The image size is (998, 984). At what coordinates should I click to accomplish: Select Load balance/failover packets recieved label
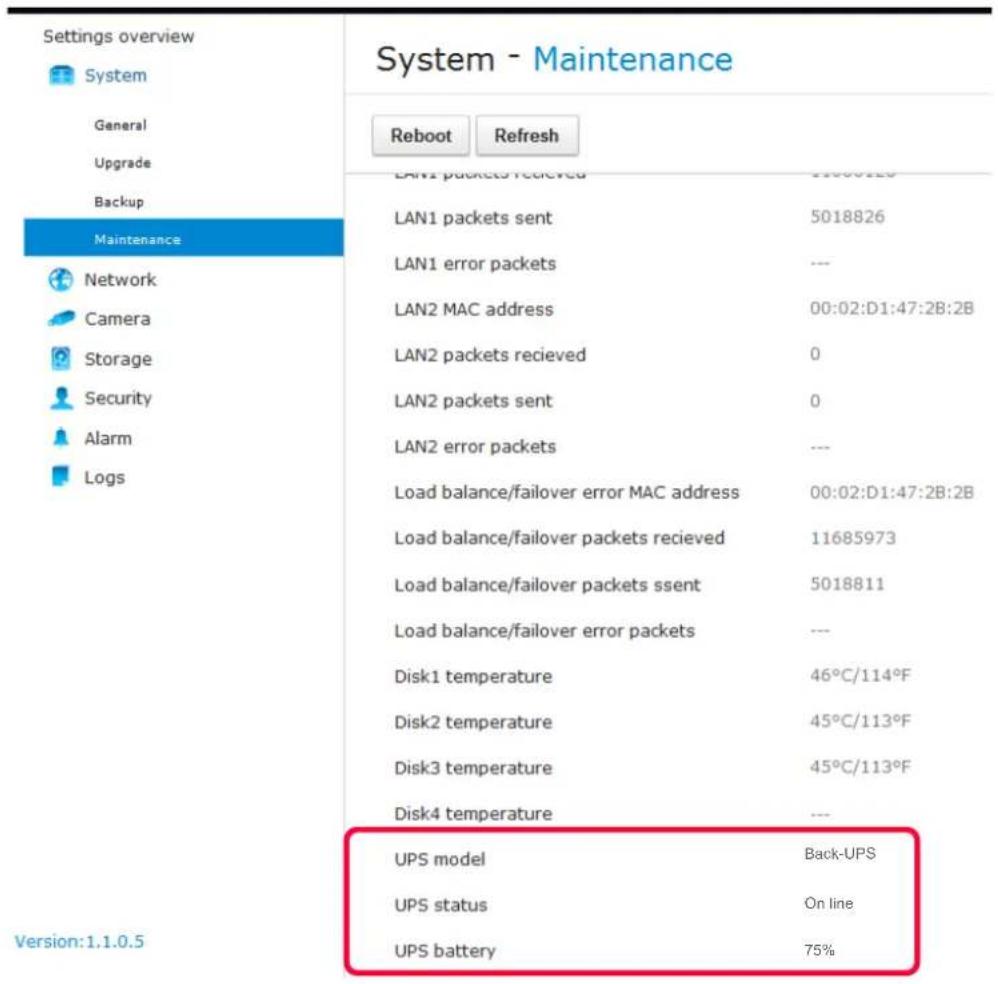[x=559, y=538]
